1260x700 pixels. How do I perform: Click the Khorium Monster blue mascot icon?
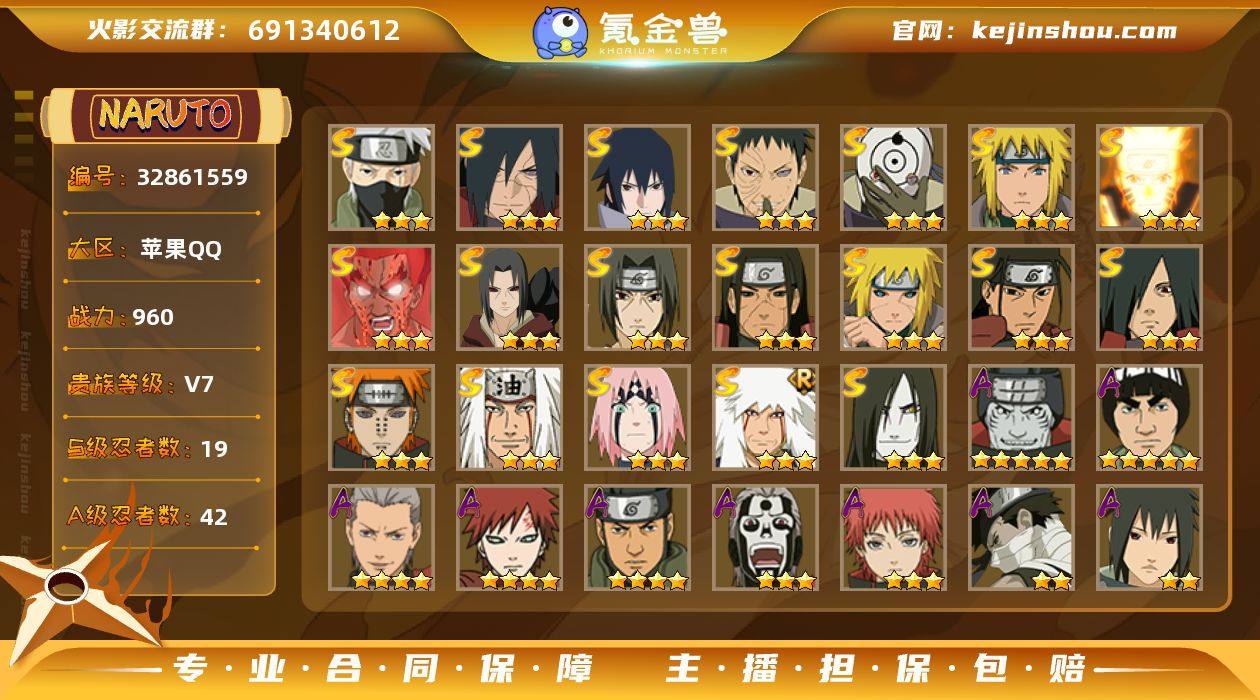click(x=559, y=32)
